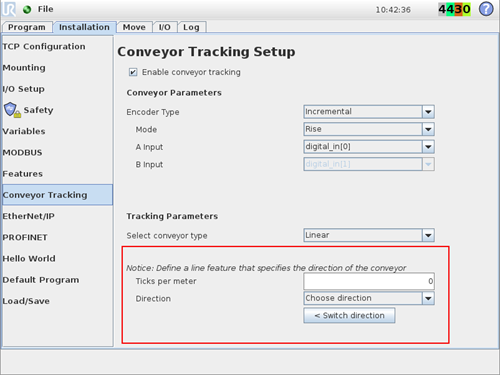Switch to the Program tab
Image resolution: width=500 pixels, height=375 pixels.
click(27, 27)
